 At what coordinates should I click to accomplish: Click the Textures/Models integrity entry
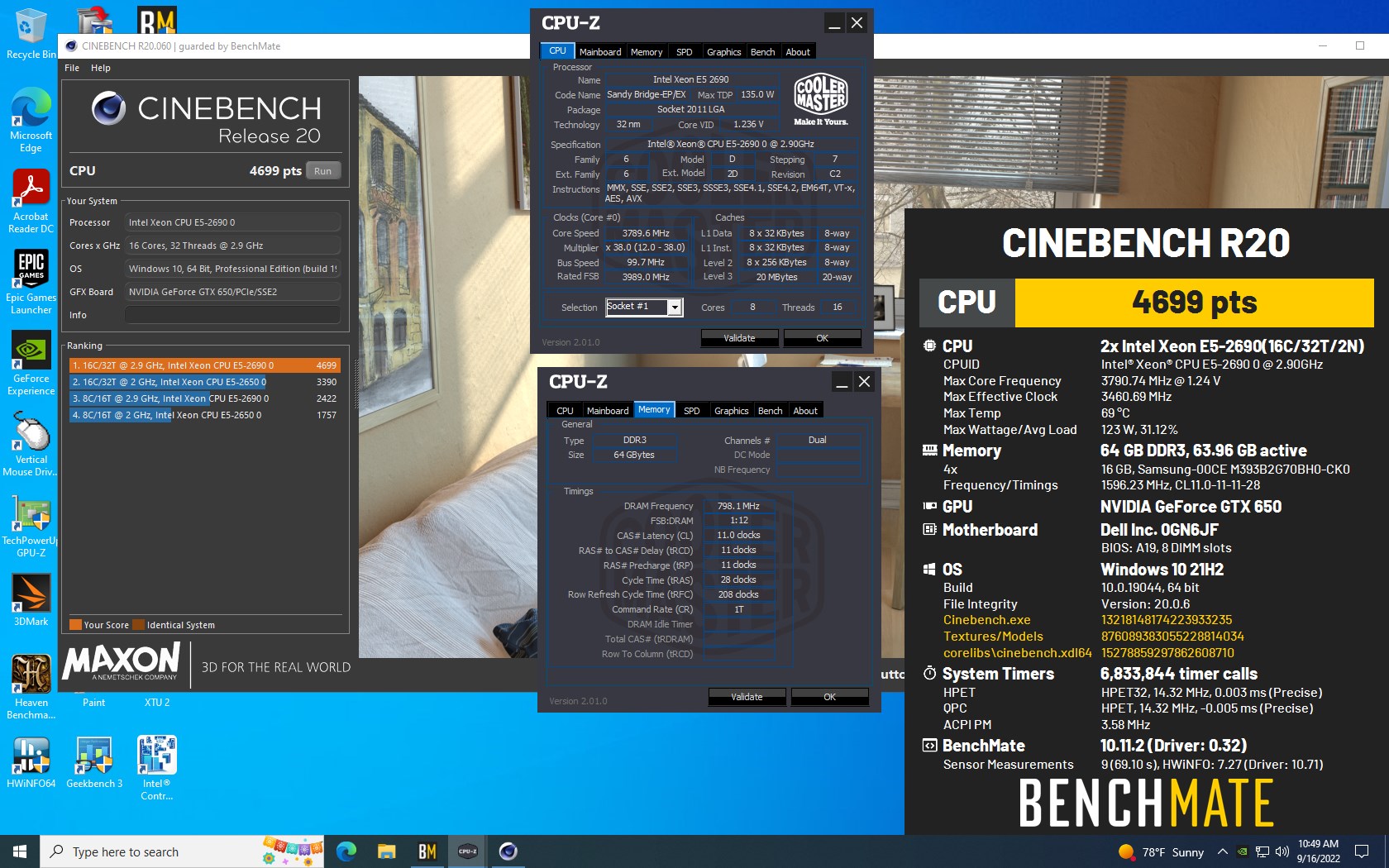click(993, 637)
